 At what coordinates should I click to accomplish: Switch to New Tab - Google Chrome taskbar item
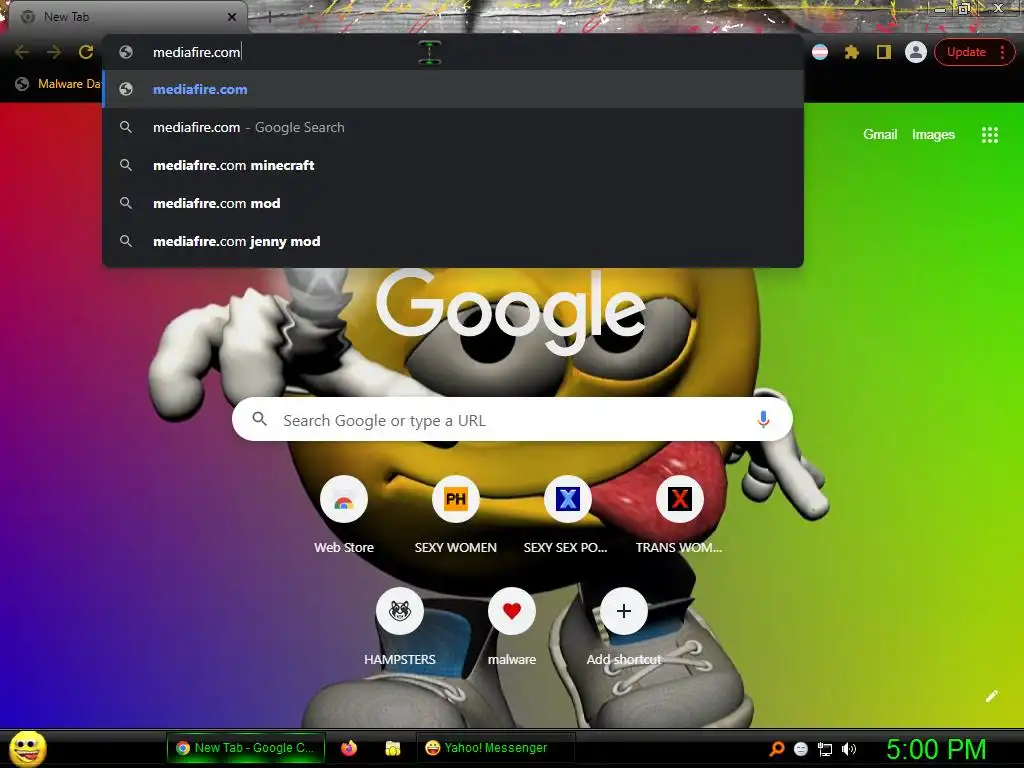click(x=246, y=748)
